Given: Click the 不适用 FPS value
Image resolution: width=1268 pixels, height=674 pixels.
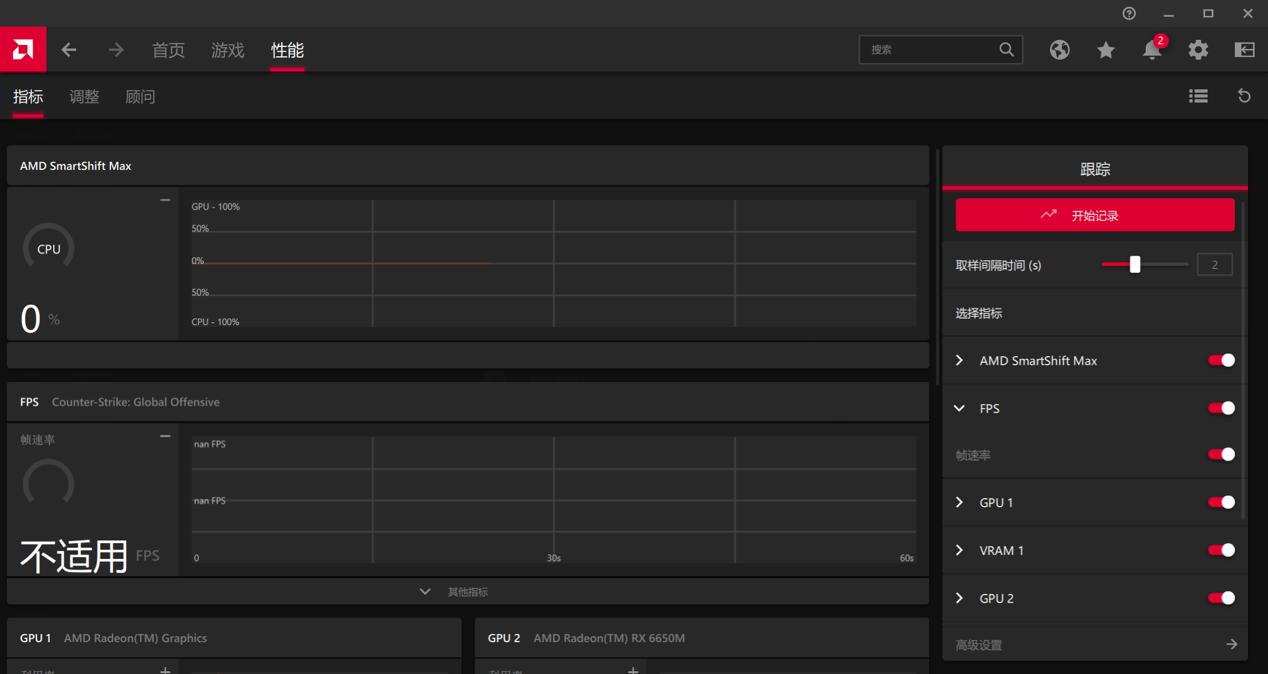Looking at the screenshot, I should click(x=74, y=556).
